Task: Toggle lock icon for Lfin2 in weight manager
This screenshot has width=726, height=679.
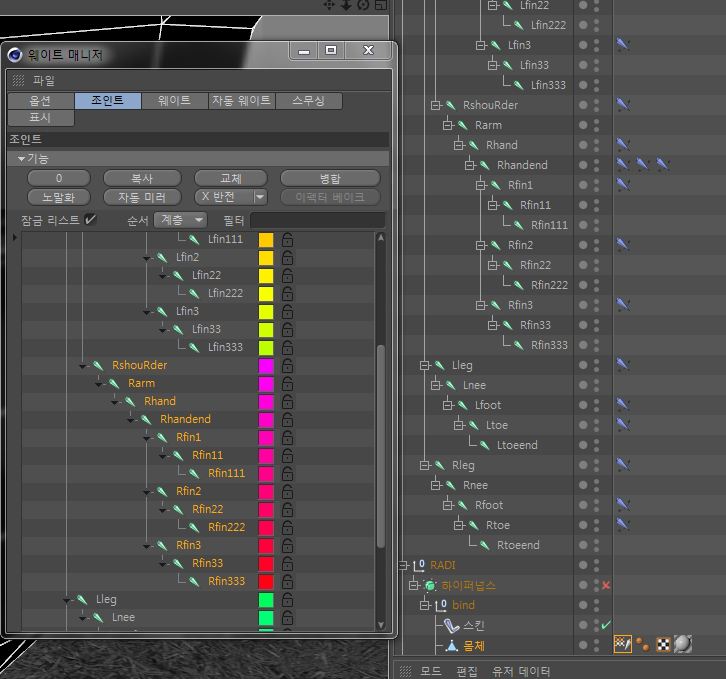Action: coord(288,258)
